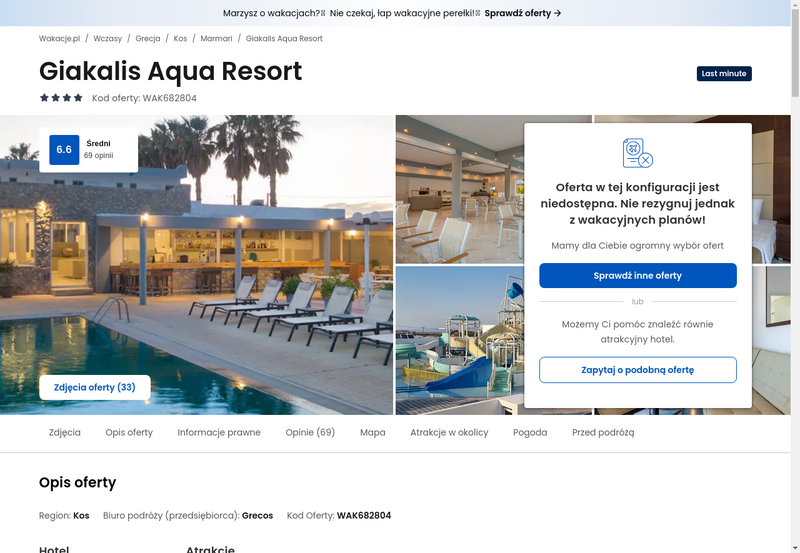Open the Przed podróżą tab
800x553 pixels.
pos(603,433)
